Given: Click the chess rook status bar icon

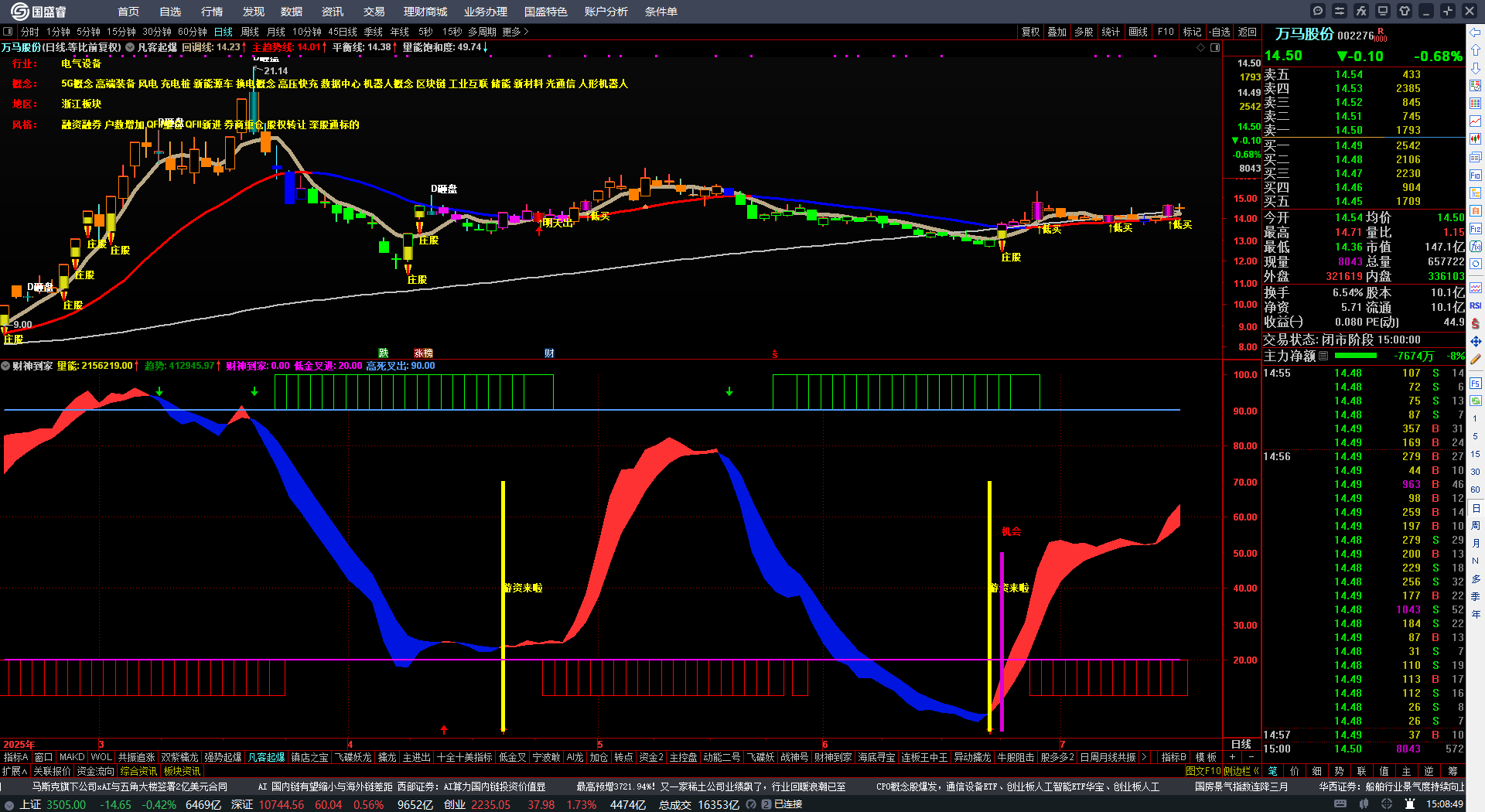Looking at the screenshot, I should click(x=1412, y=804).
